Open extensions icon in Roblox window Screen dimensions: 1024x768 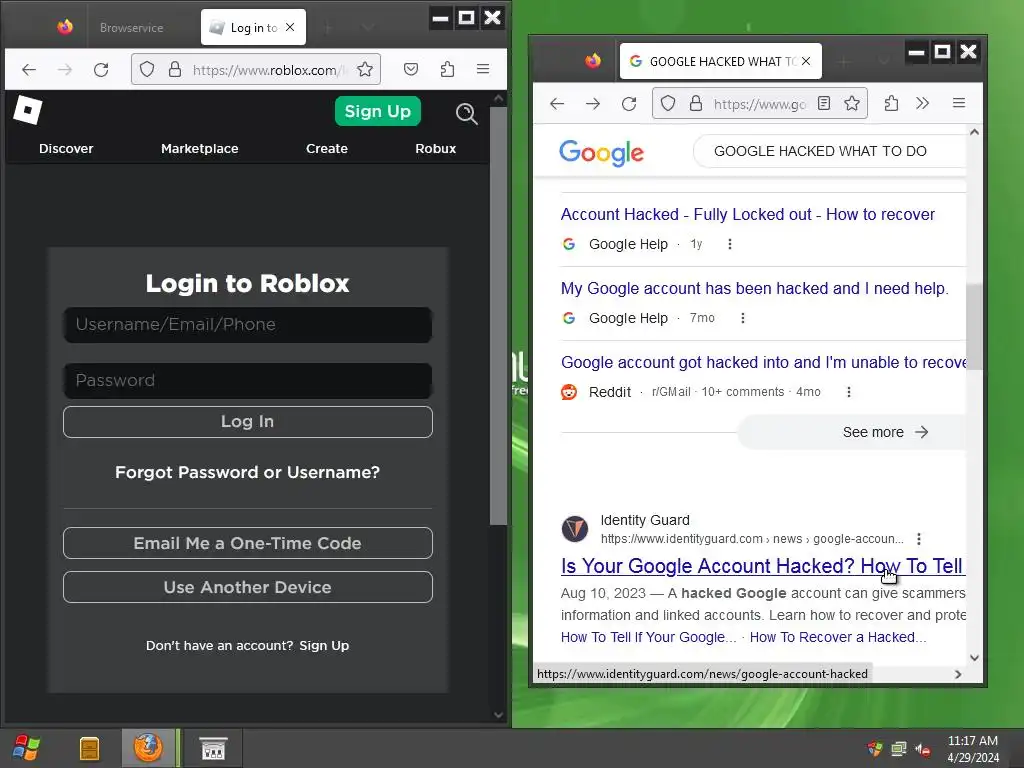click(x=447, y=69)
